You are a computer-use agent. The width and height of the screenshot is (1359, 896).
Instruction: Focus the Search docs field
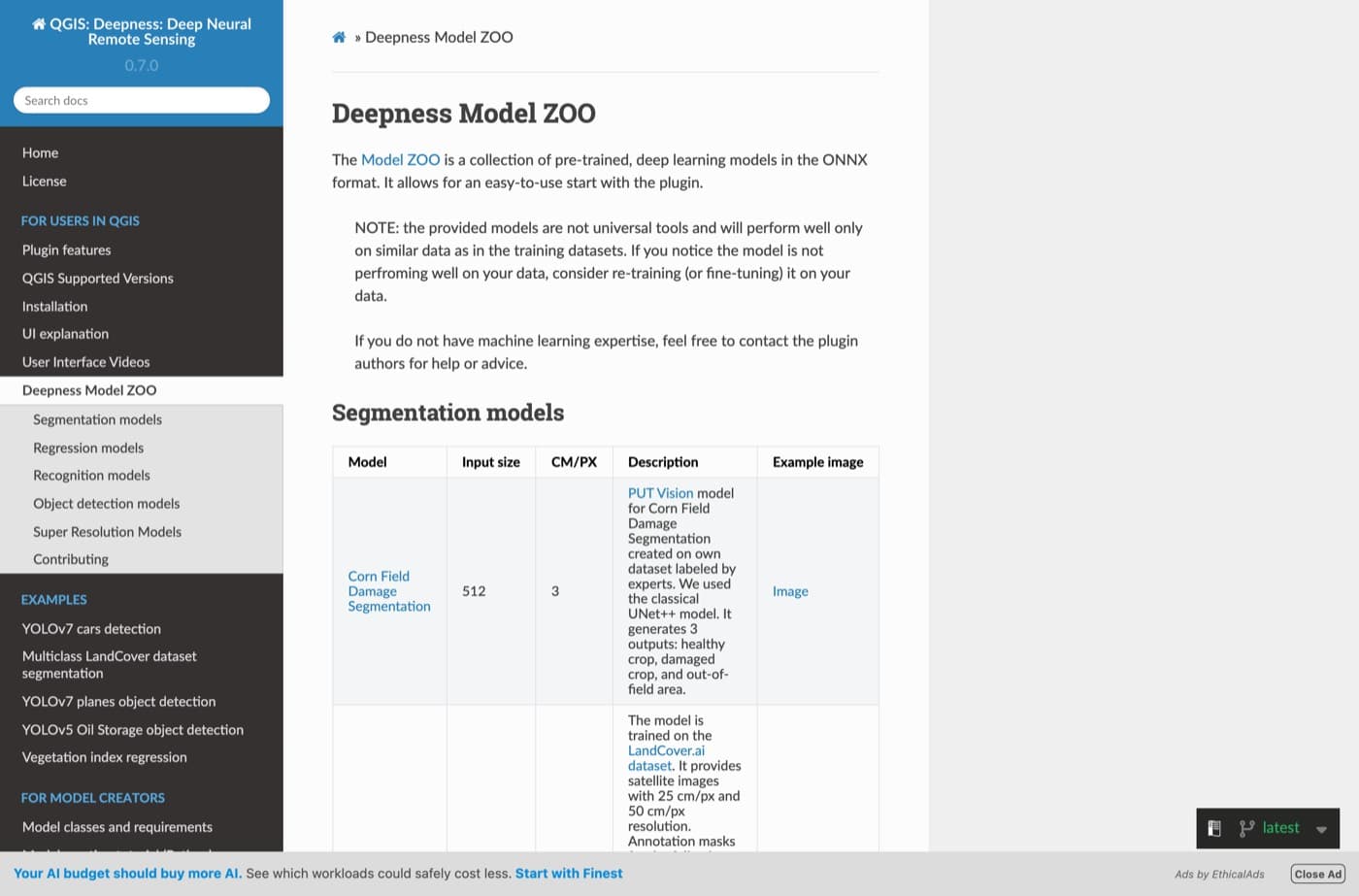click(142, 100)
